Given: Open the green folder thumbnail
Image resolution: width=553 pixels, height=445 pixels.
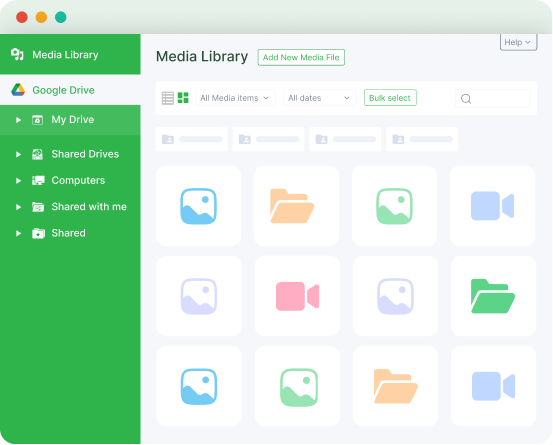Looking at the screenshot, I should (493, 296).
